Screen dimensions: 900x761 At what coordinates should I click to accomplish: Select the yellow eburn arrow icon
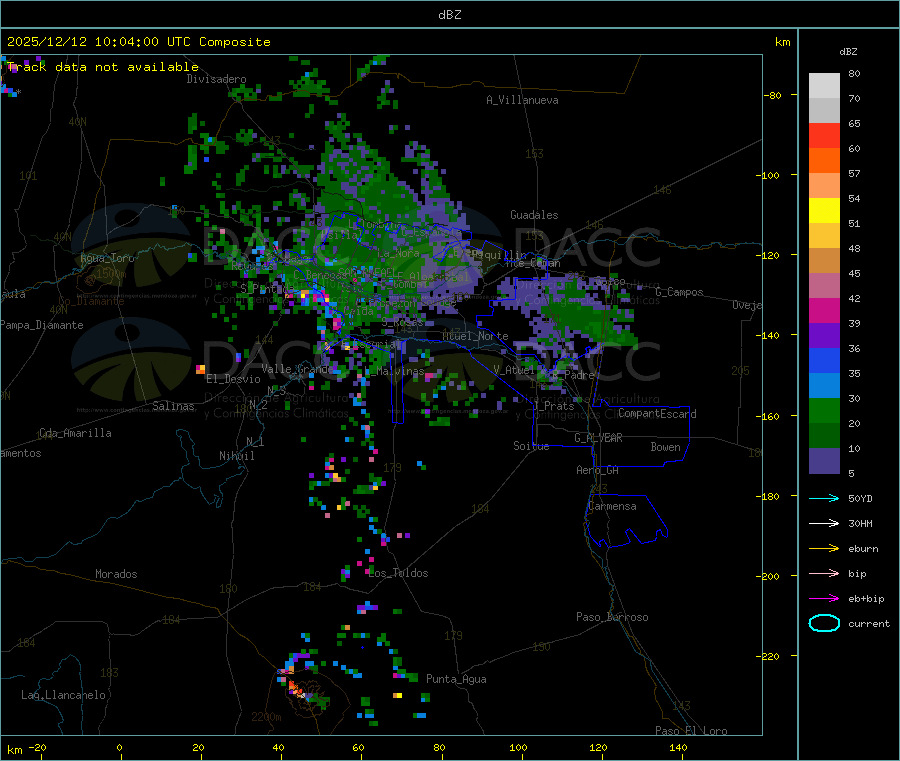click(824, 549)
